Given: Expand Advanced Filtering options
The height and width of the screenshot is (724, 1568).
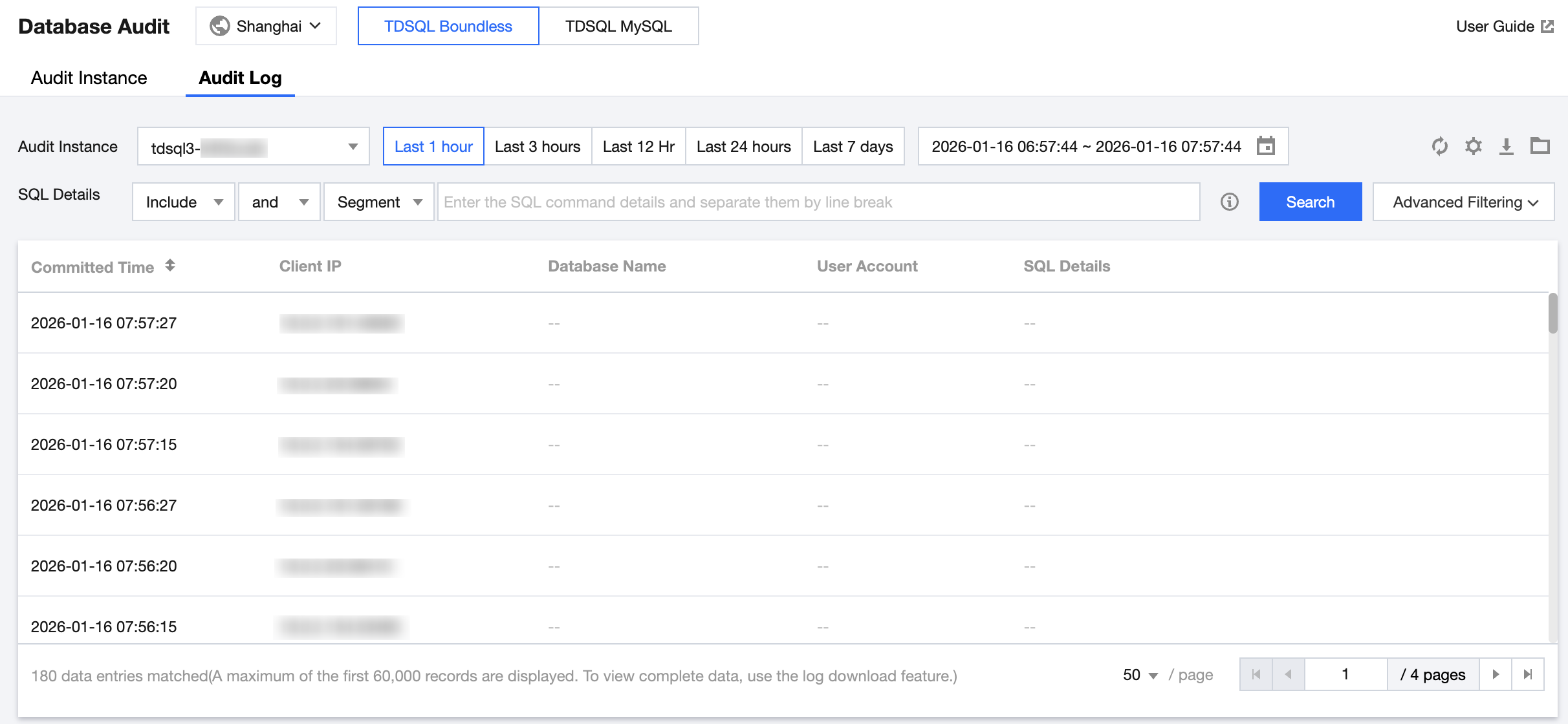Looking at the screenshot, I should [1464, 202].
